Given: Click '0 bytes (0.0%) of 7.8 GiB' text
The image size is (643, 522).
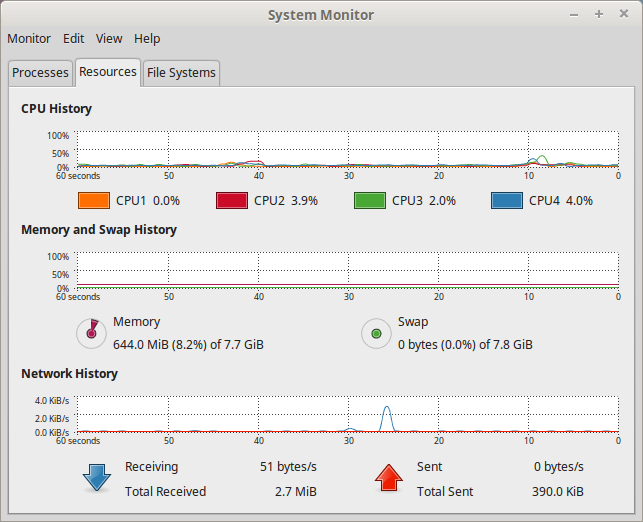Looking at the screenshot, I should pos(465,344).
